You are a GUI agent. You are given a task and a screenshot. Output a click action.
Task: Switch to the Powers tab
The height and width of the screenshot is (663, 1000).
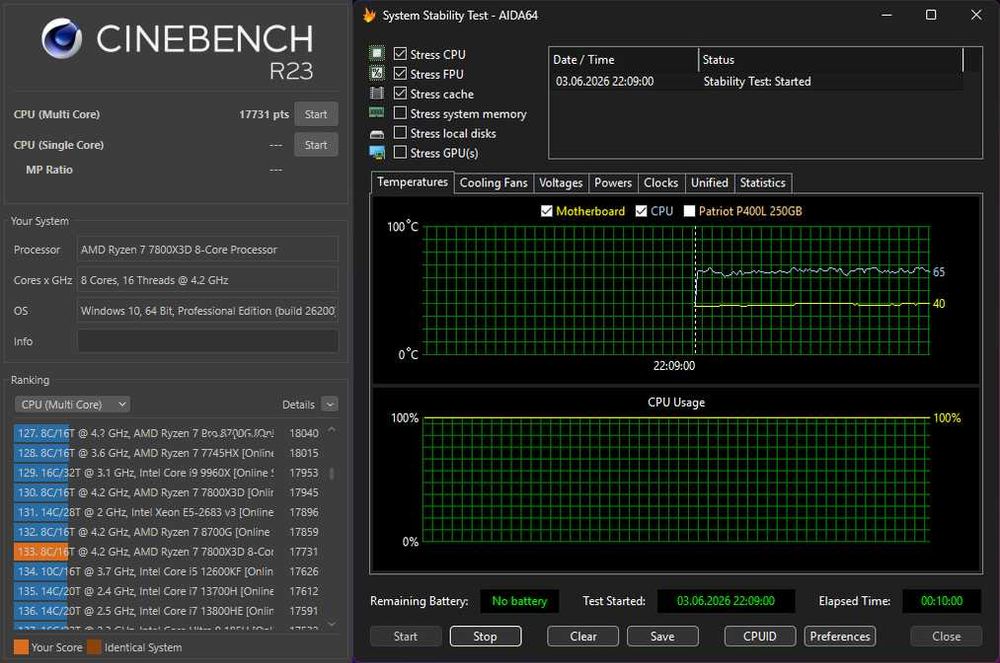[614, 183]
